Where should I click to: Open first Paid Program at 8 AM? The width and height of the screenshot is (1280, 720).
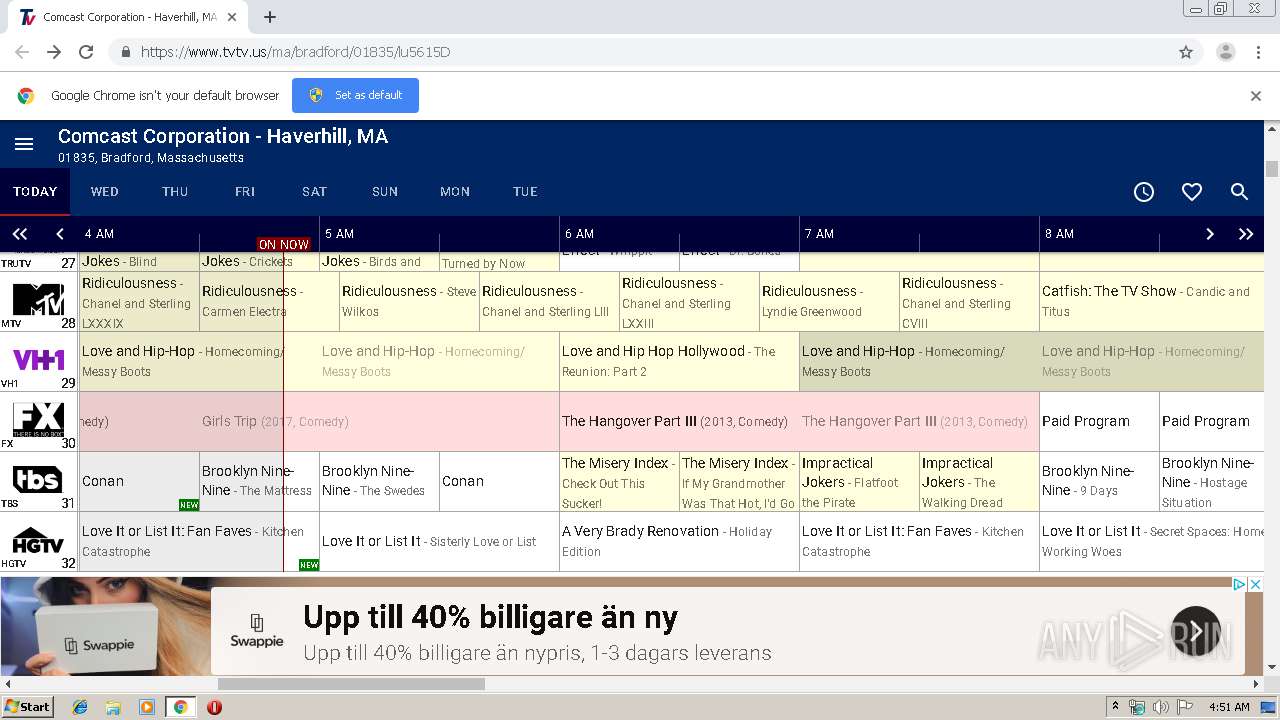[1099, 421]
